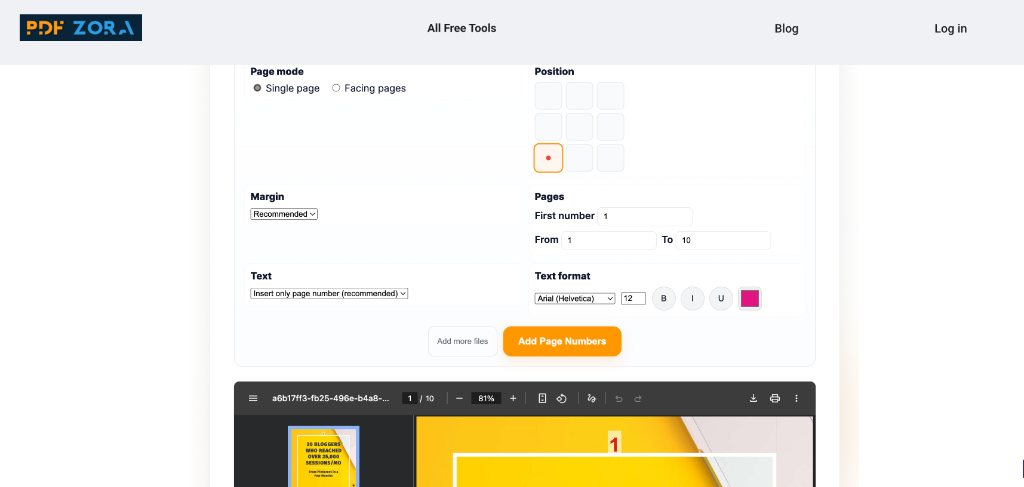1024x487 pixels.
Task: Download the PDF file
Action: pyautogui.click(x=753, y=398)
